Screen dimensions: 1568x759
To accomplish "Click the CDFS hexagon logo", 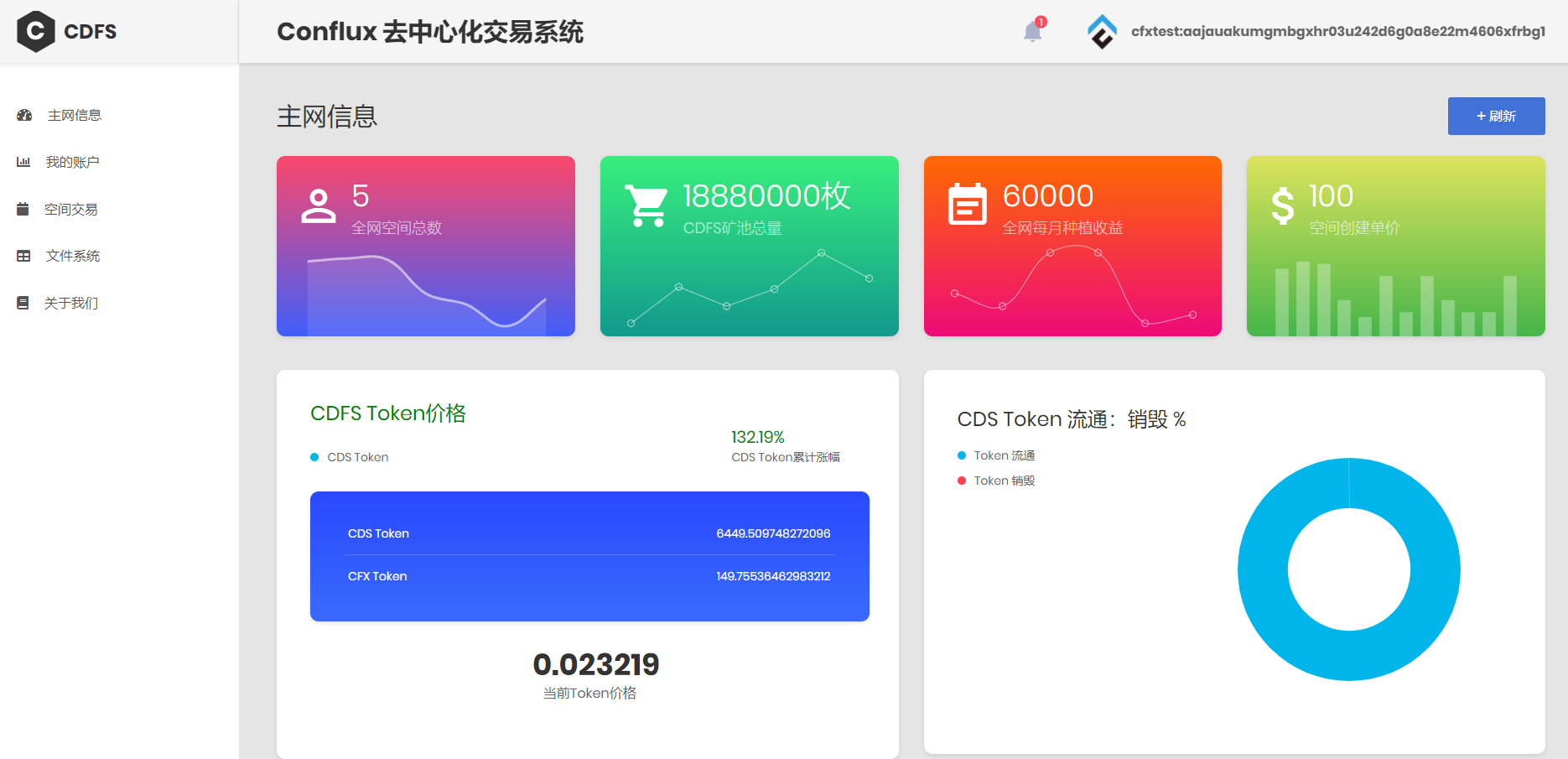I will coord(36,32).
